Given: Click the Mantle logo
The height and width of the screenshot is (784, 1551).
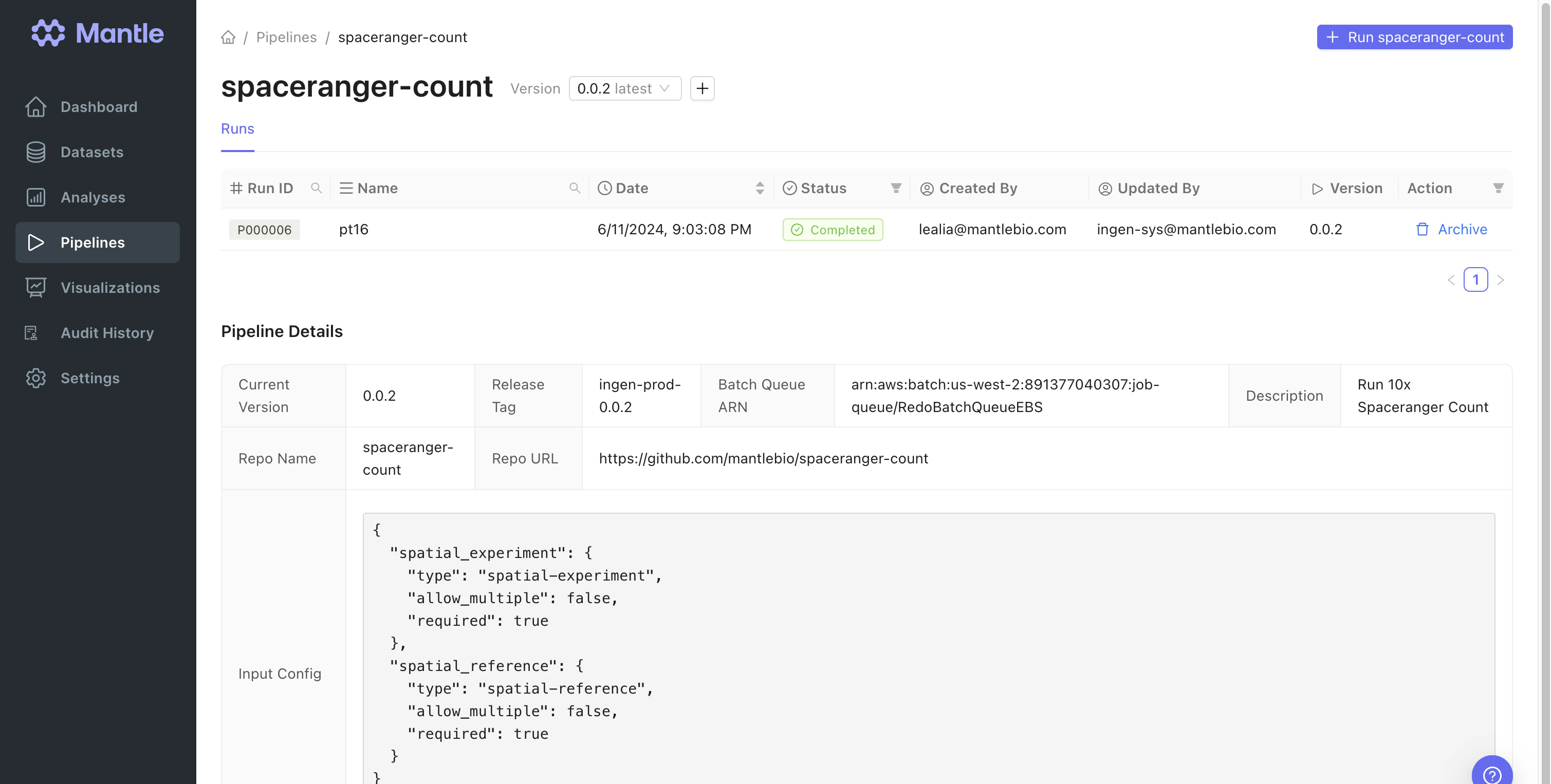Looking at the screenshot, I should (x=98, y=33).
